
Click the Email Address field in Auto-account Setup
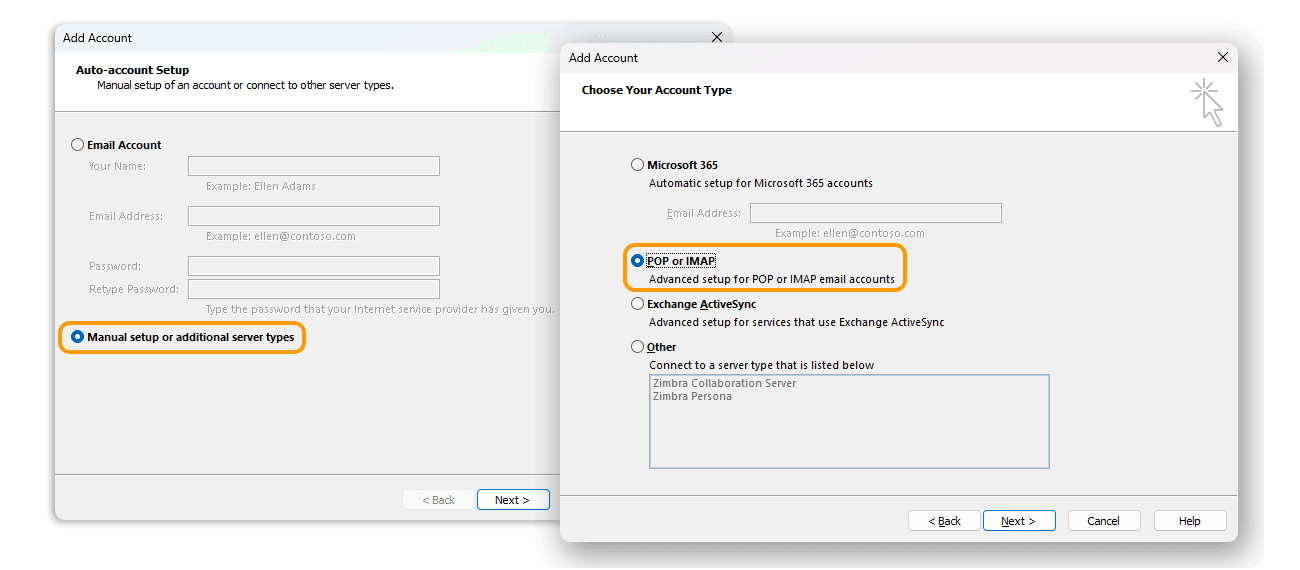314,216
